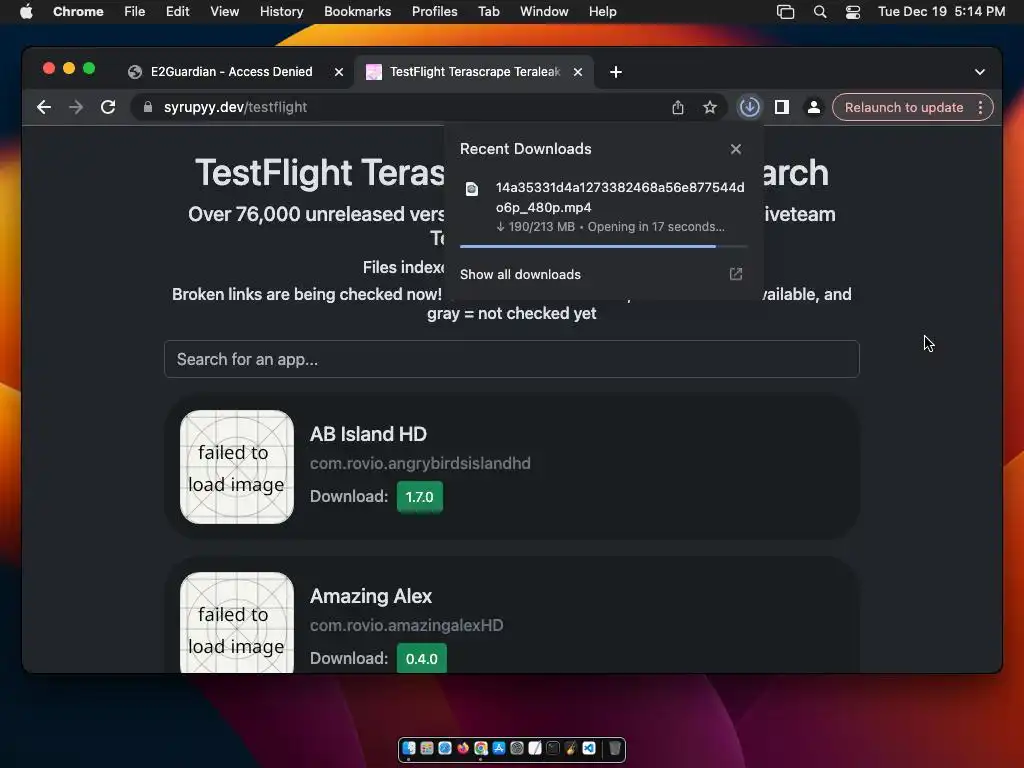This screenshot has width=1024, height=768.
Task: Open Chrome's three-dot menu
Action: (980, 107)
